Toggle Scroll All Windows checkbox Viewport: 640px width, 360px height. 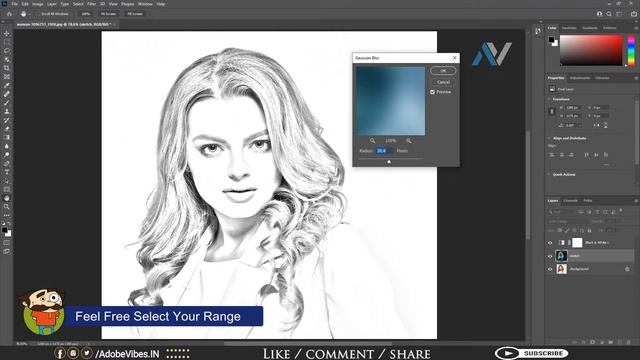click(x=38, y=14)
